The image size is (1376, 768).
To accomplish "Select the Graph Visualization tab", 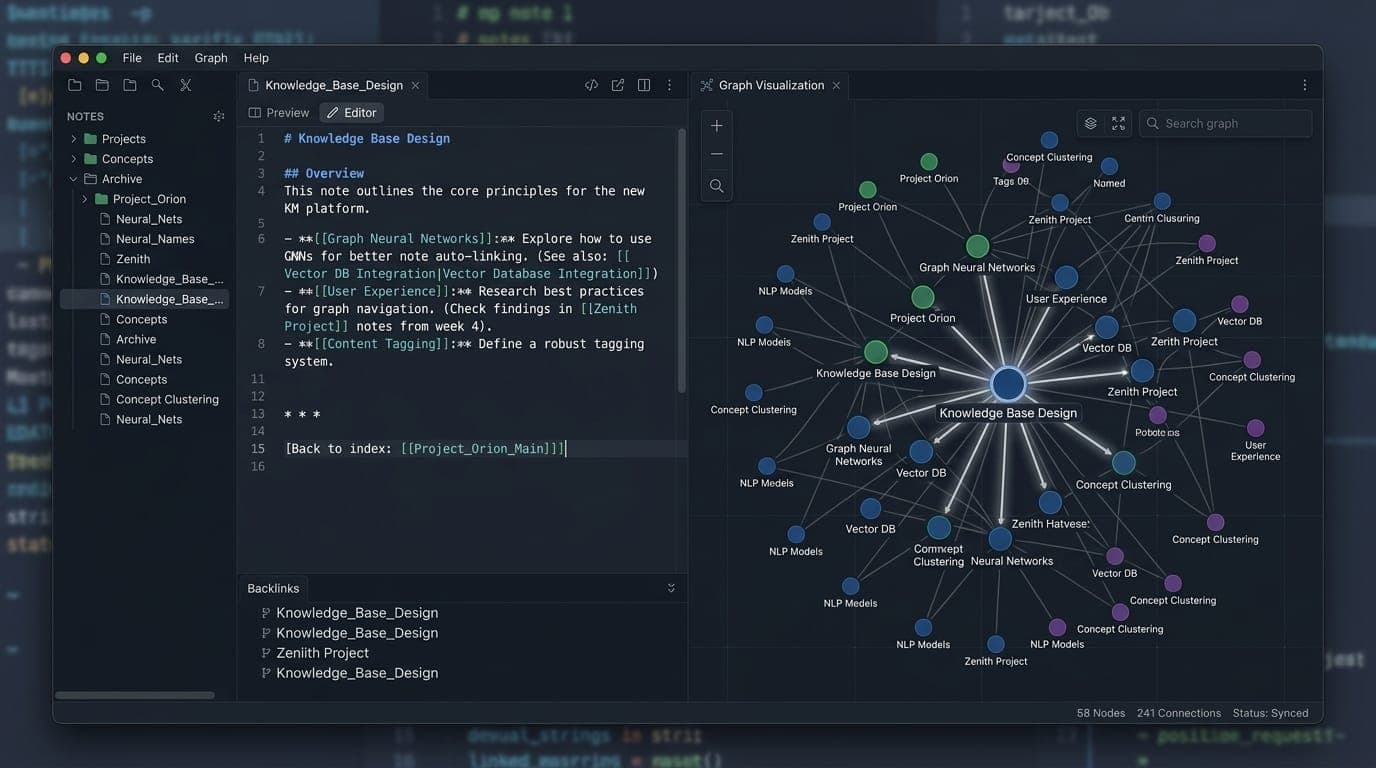I will point(770,85).
